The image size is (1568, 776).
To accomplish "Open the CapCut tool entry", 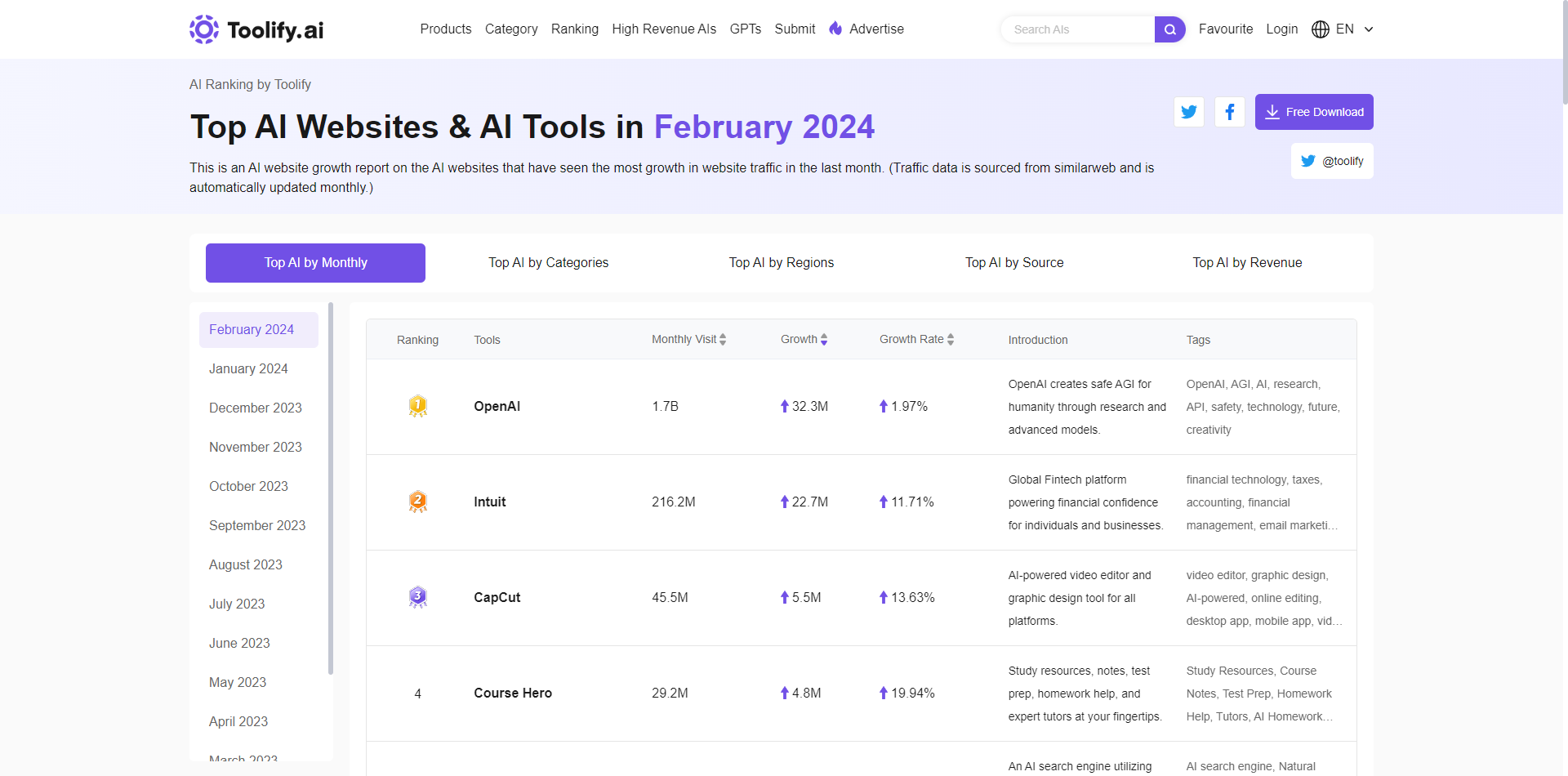I will click(497, 597).
